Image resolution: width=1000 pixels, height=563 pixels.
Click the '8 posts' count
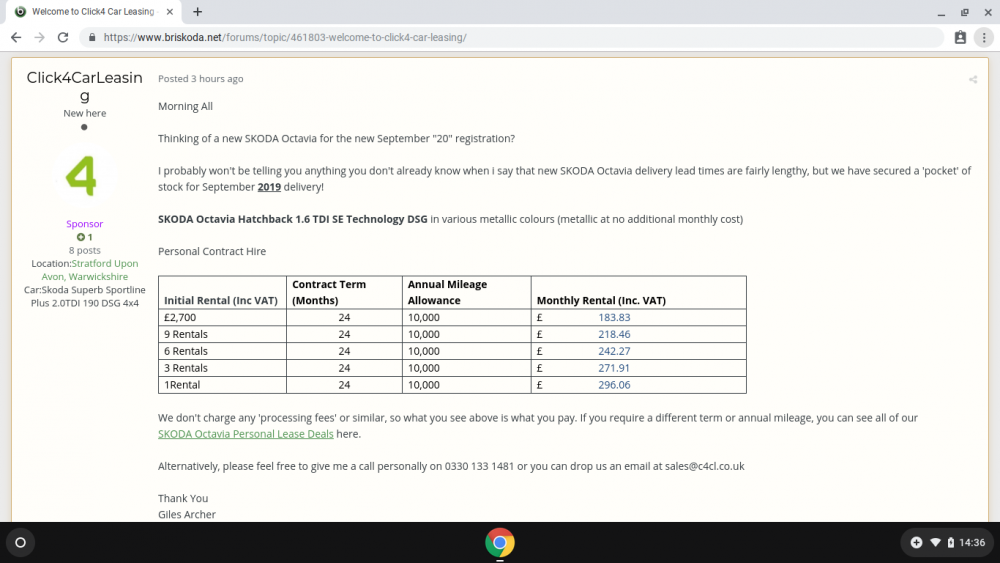click(x=84, y=251)
